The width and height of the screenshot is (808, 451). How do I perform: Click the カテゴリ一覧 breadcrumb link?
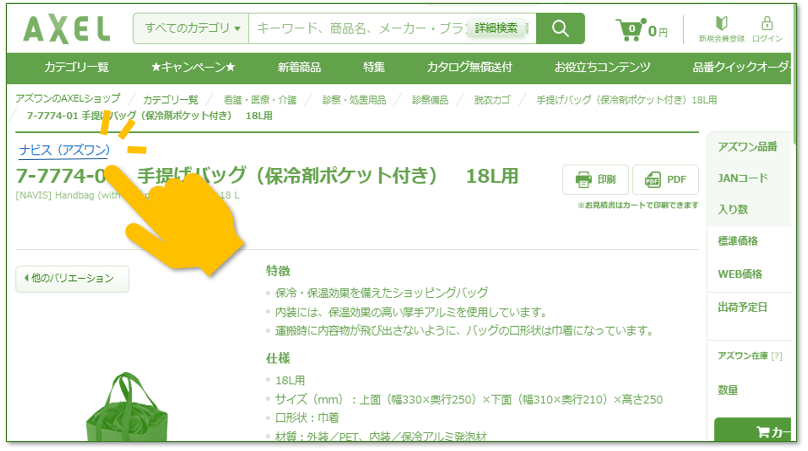pyautogui.click(x=171, y=100)
